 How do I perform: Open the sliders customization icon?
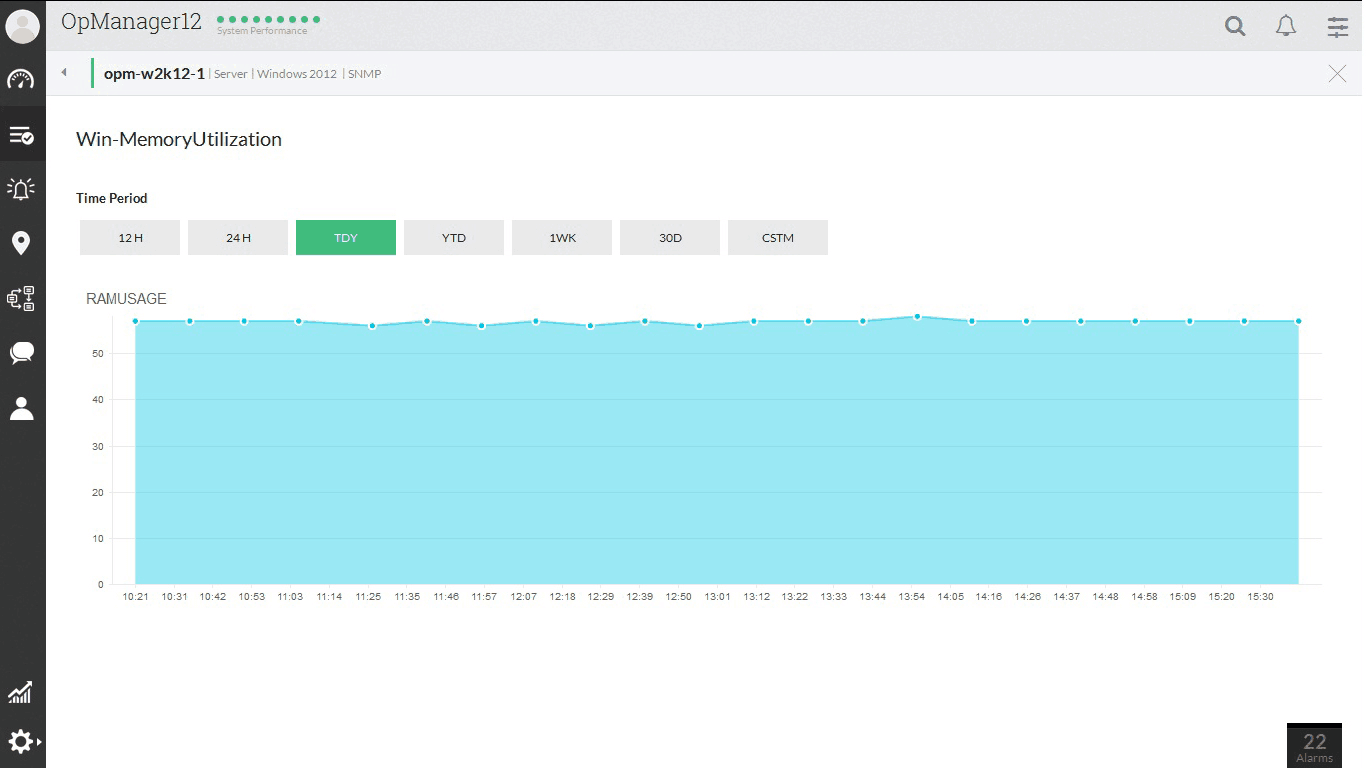tap(1338, 27)
